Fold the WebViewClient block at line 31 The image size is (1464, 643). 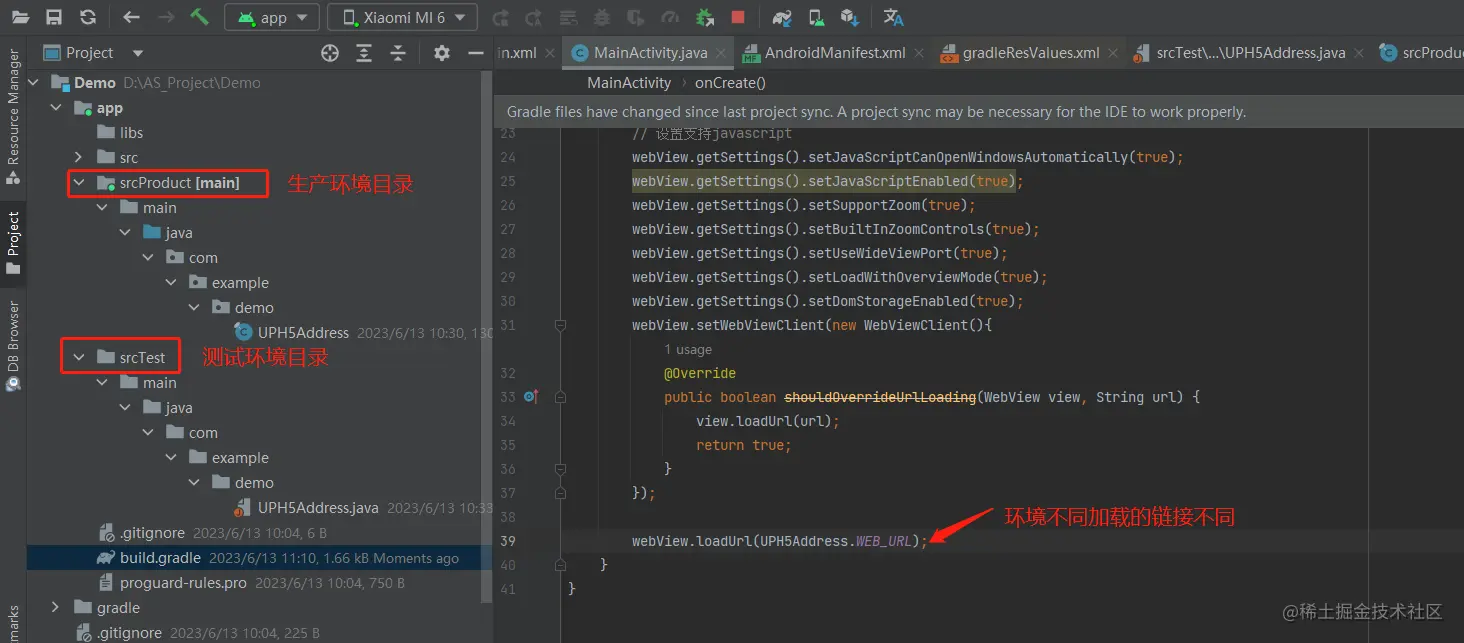pos(560,325)
